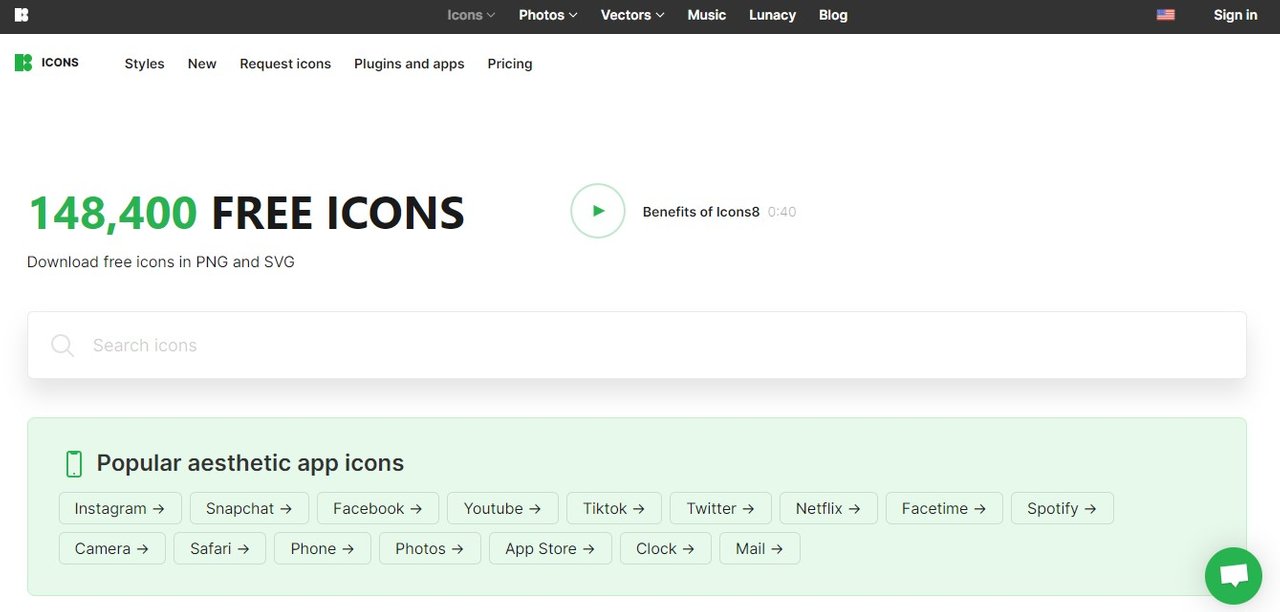
Task: Click Sign in
Action: coord(1235,15)
